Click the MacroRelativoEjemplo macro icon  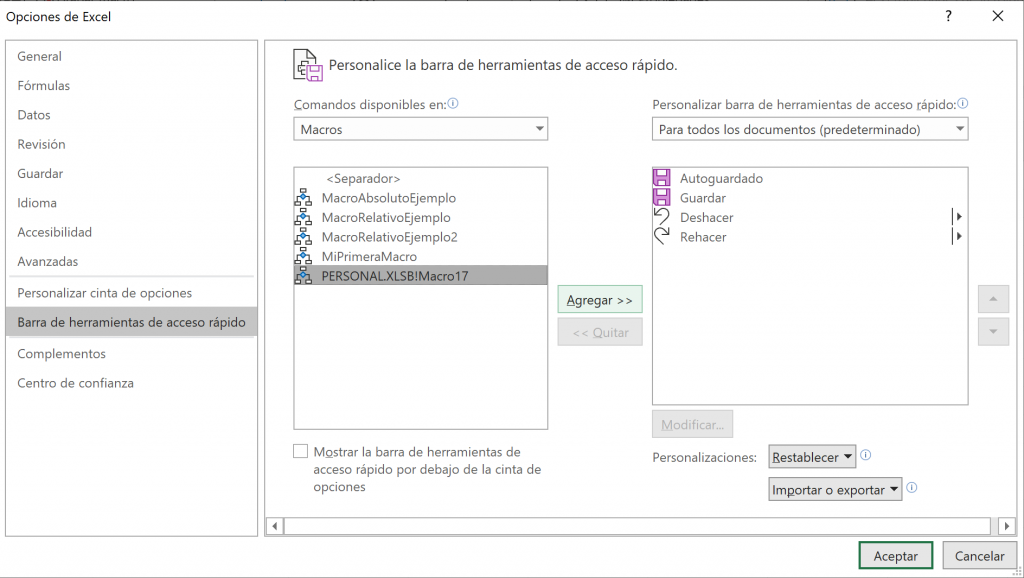click(x=303, y=217)
